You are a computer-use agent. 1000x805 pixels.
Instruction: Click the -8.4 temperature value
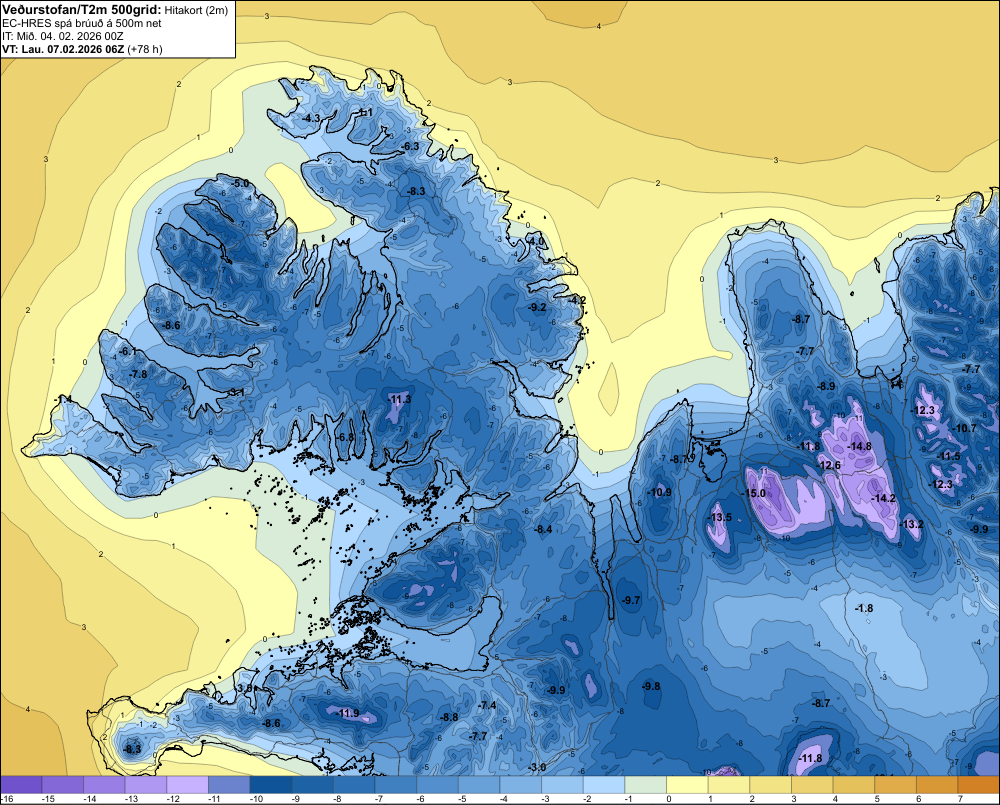(544, 529)
